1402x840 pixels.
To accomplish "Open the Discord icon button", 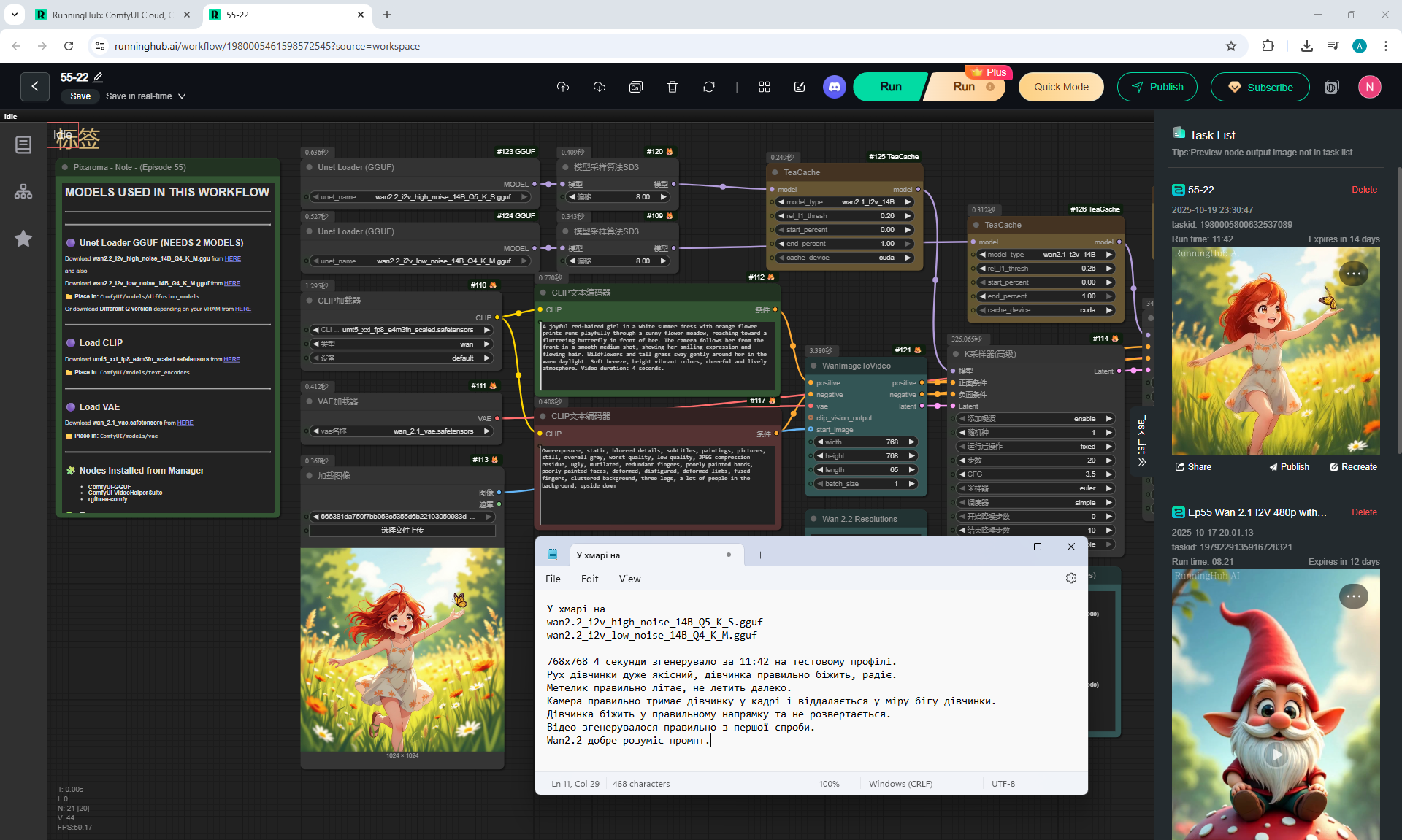I will pos(834,87).
